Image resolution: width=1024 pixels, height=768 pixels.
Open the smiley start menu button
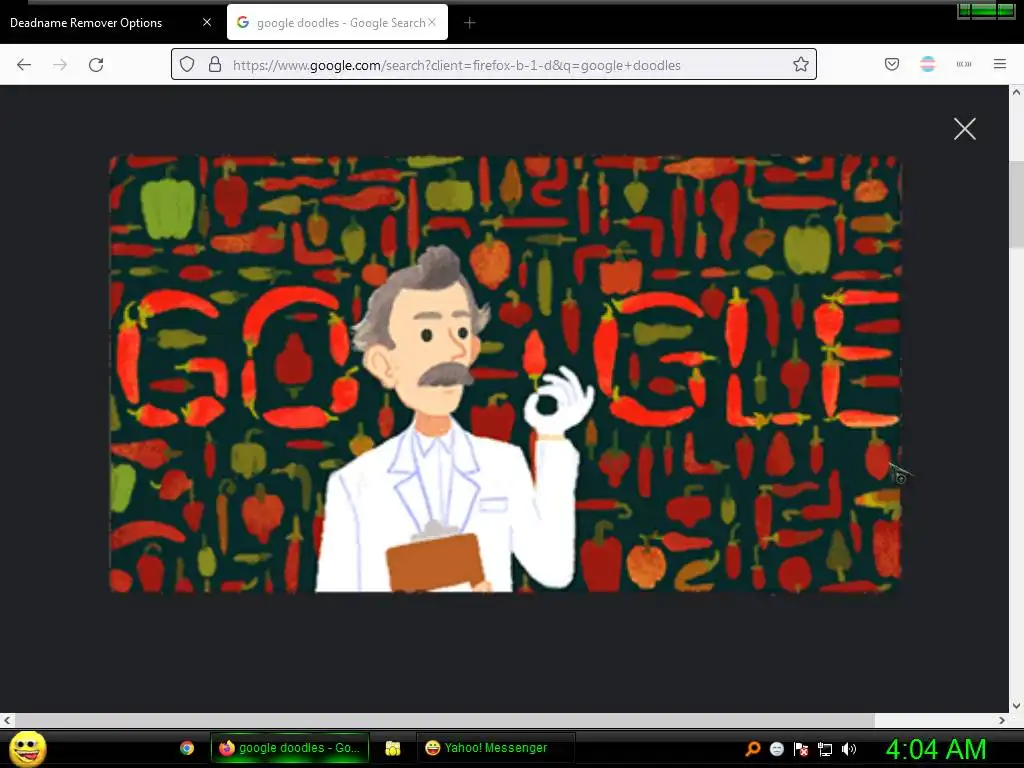click(27, 748)
